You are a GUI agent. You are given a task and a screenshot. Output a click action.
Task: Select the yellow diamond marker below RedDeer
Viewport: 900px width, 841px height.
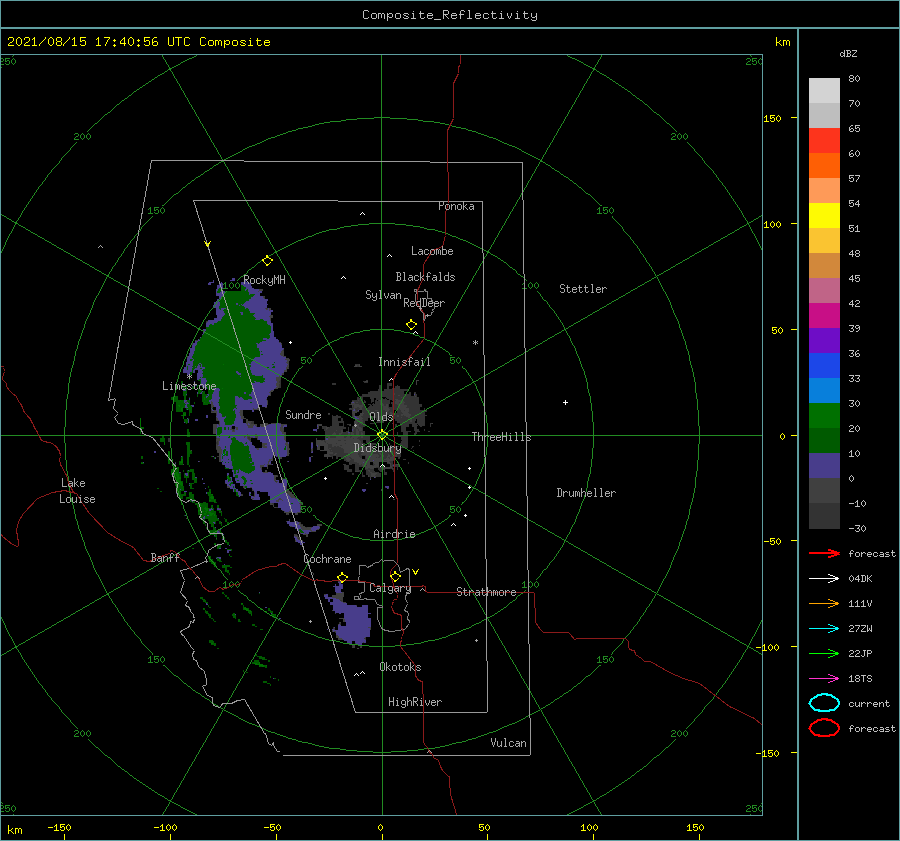[x=411, y=325]
